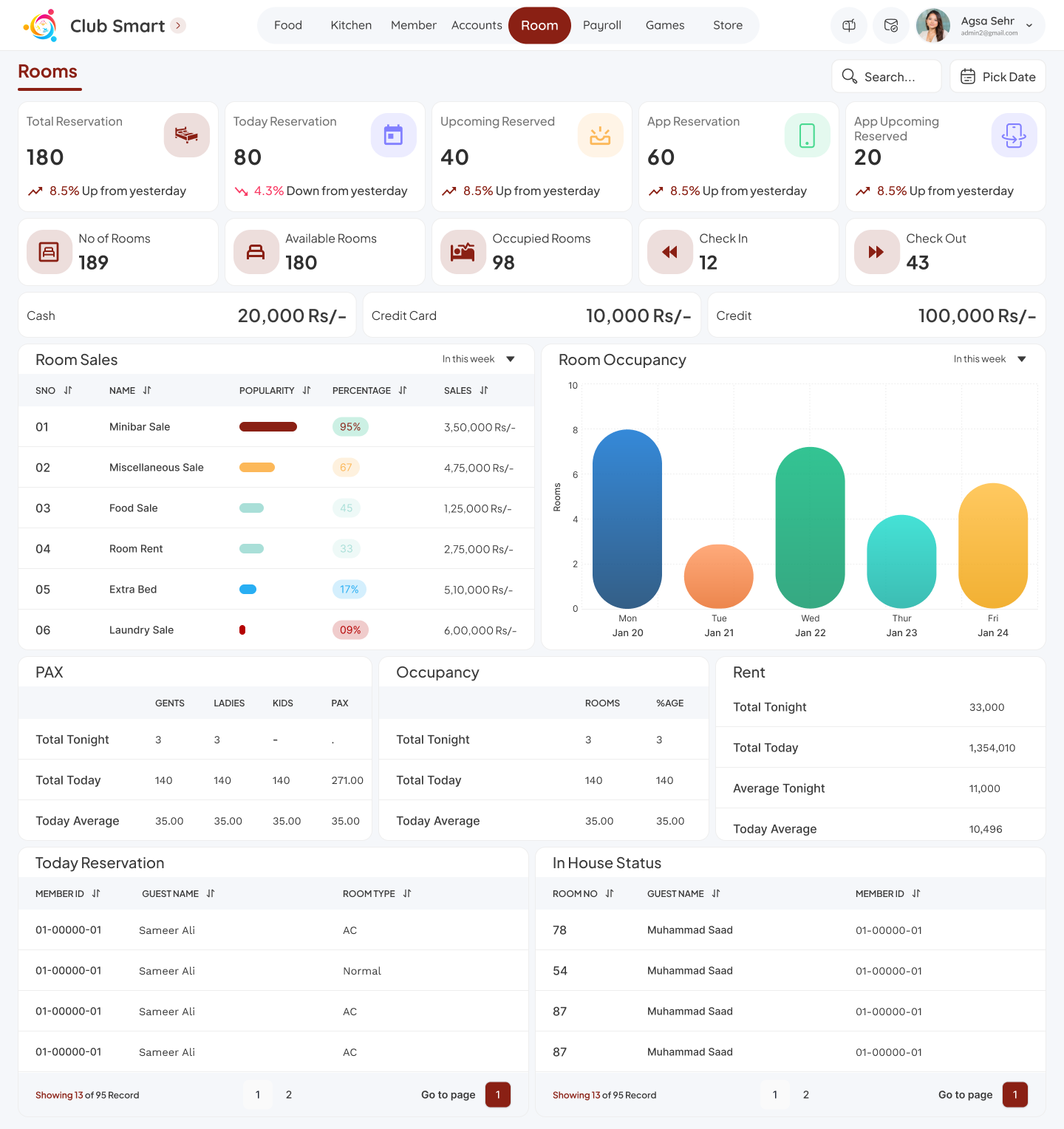This screenshot has height=1129, width=1064.
Task: Click the Today Reservation calendar icon
Action: point(394,135)
